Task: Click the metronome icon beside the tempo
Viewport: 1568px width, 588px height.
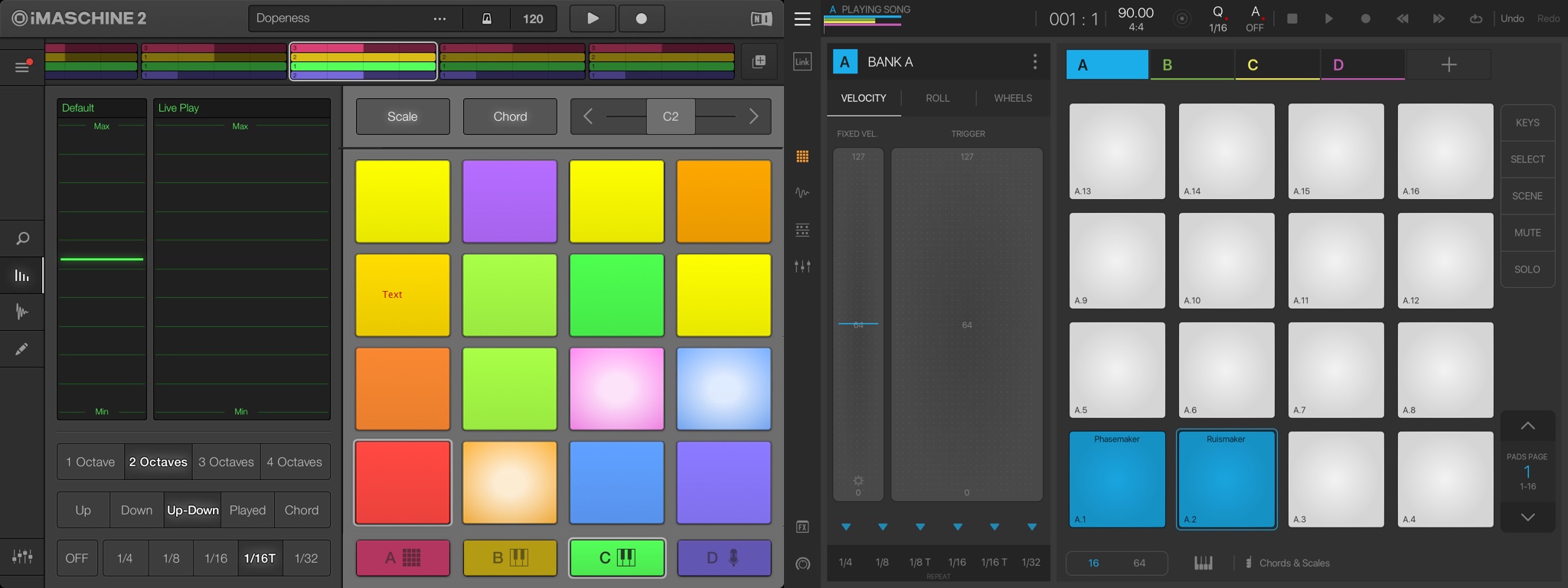Action: pos(486,18)
